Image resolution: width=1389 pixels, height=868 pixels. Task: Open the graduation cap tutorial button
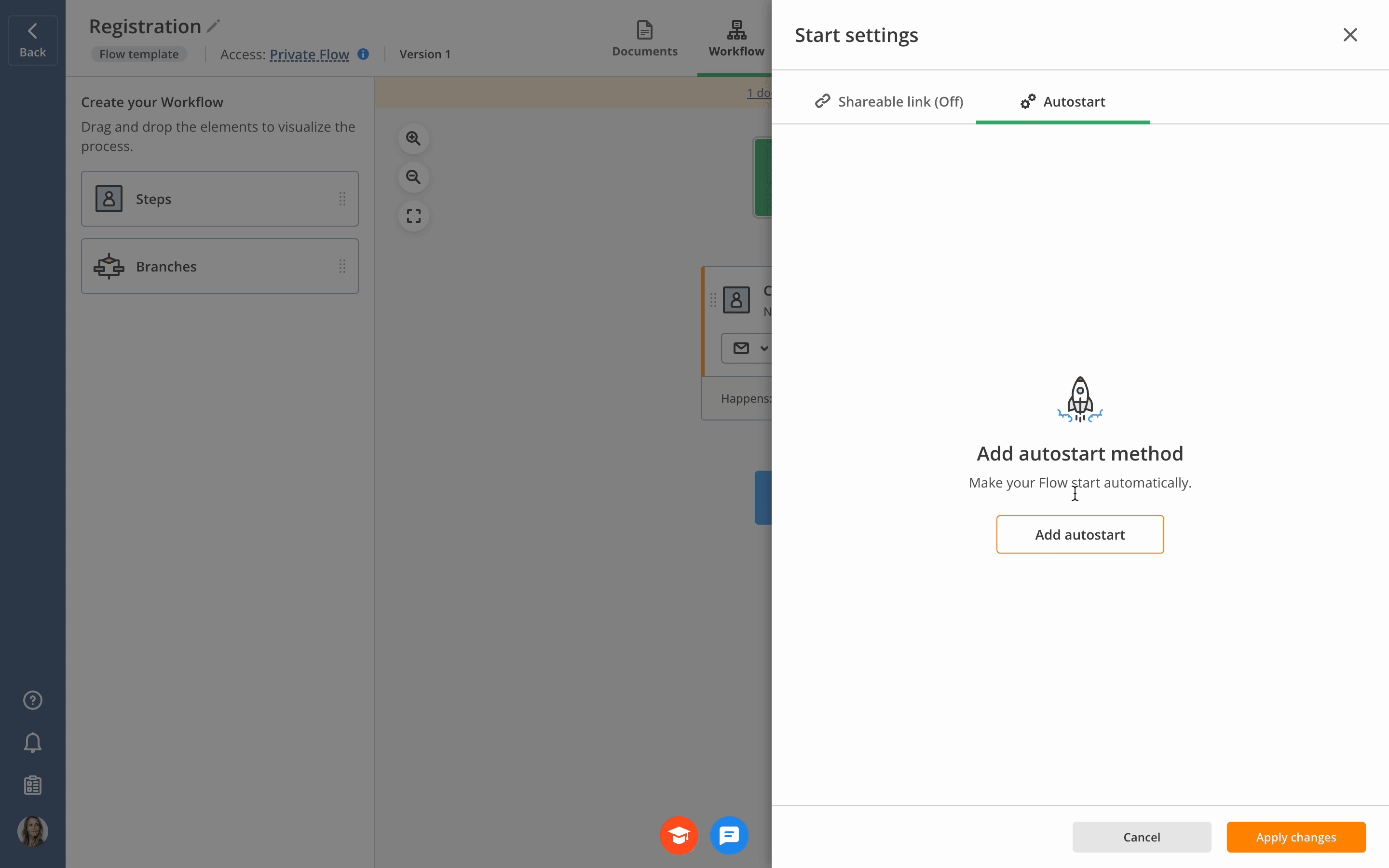tap(679, 835)
